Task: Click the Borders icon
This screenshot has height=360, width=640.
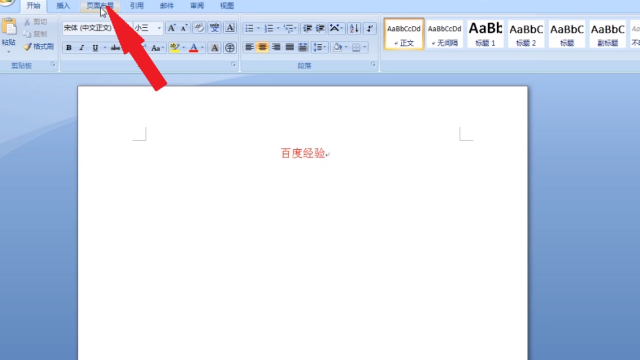Action: tap(356, 48)
